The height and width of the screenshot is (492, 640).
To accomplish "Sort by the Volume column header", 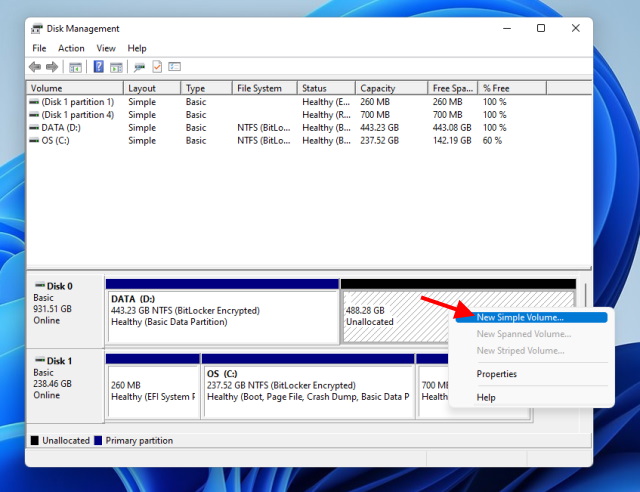I will click(x=75, y=88).
